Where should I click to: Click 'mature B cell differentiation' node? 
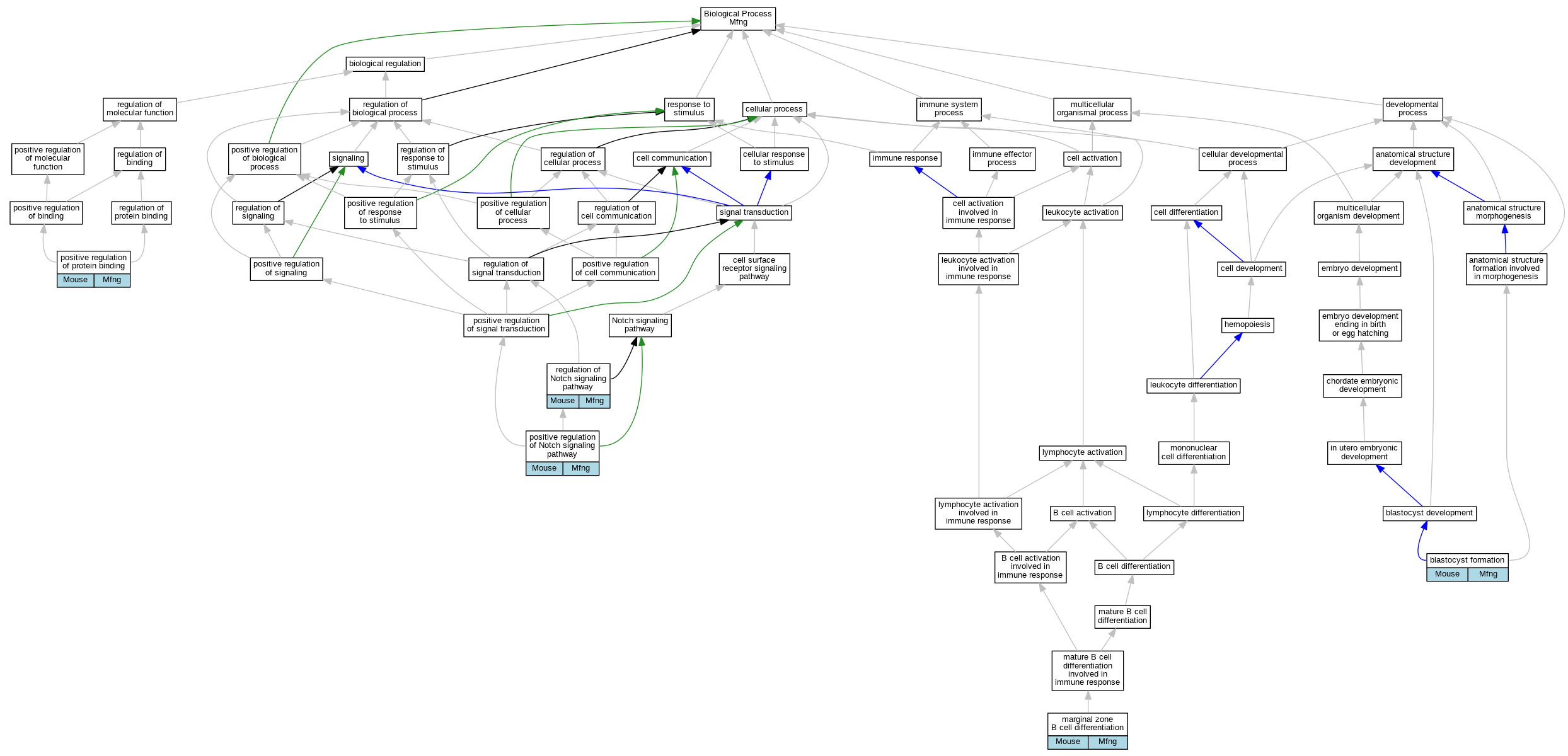click(x=1122, y=617)
